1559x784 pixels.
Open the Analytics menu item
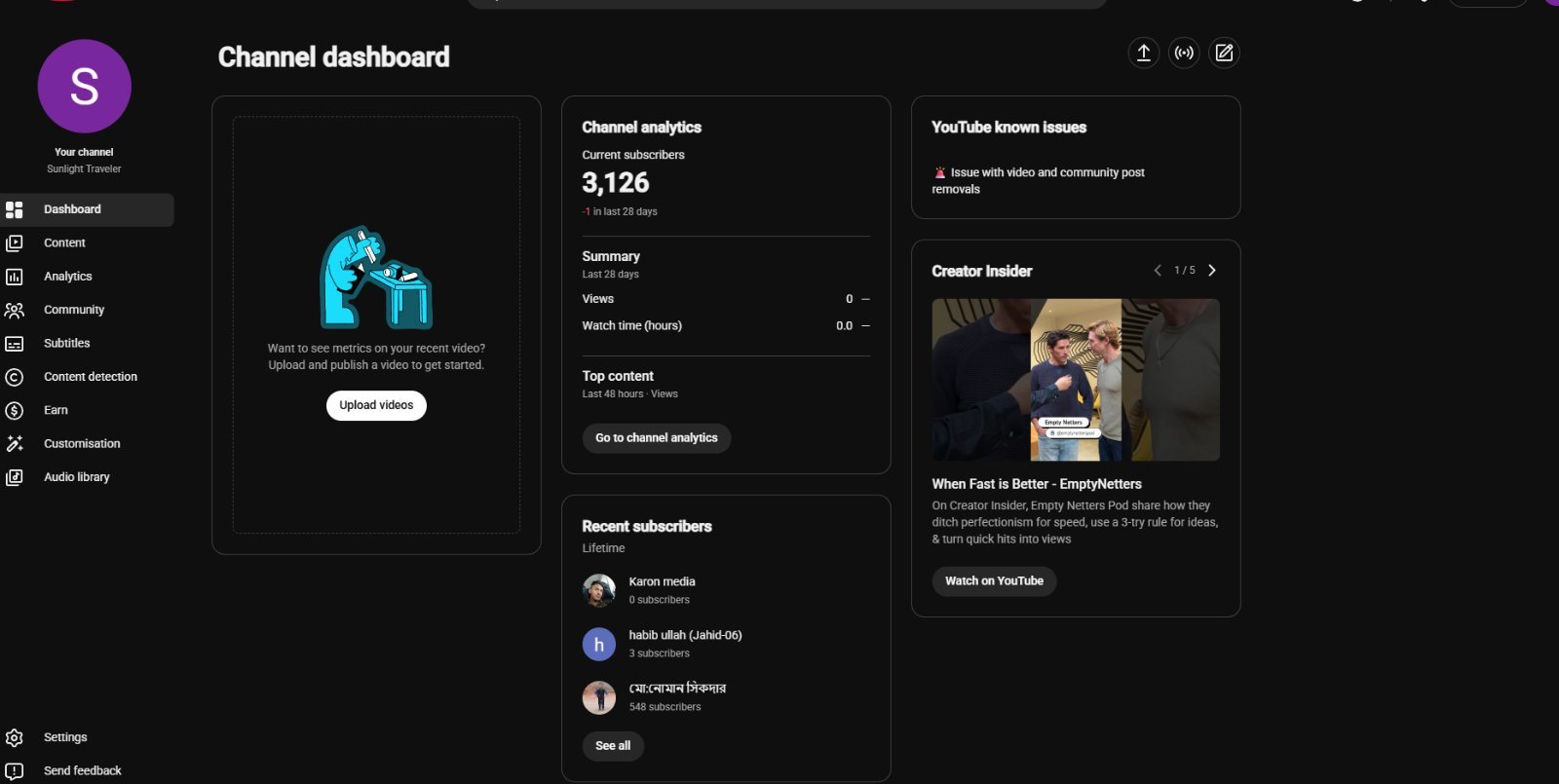click(87, 277)
